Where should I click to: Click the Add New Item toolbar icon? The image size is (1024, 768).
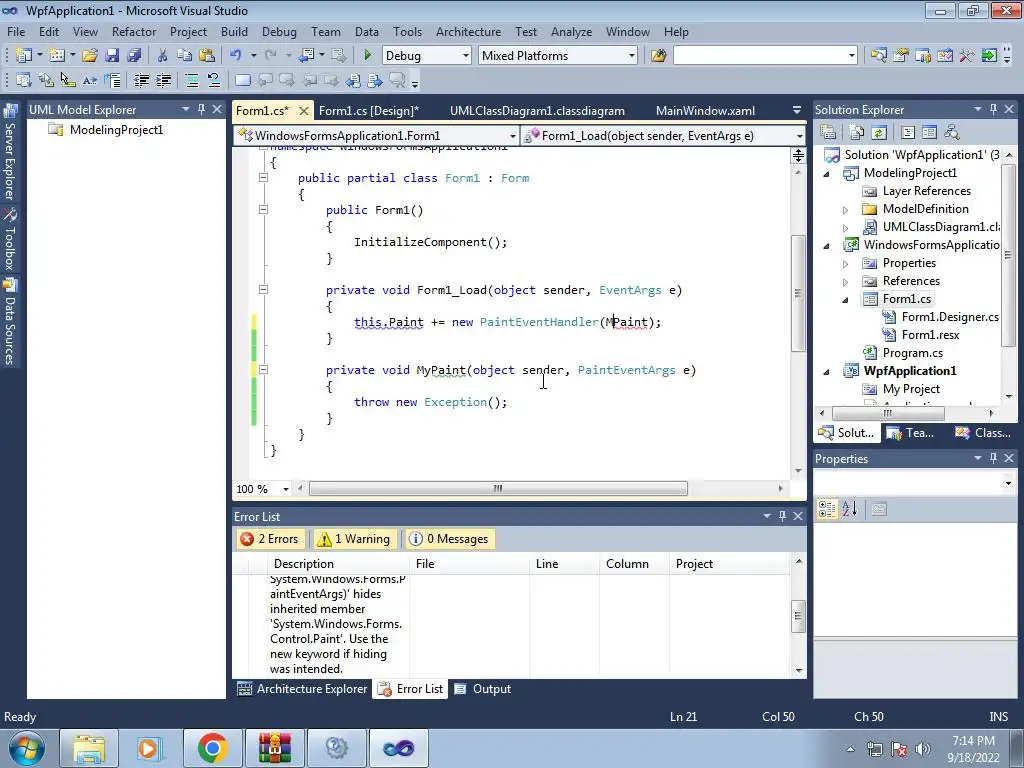57,56
